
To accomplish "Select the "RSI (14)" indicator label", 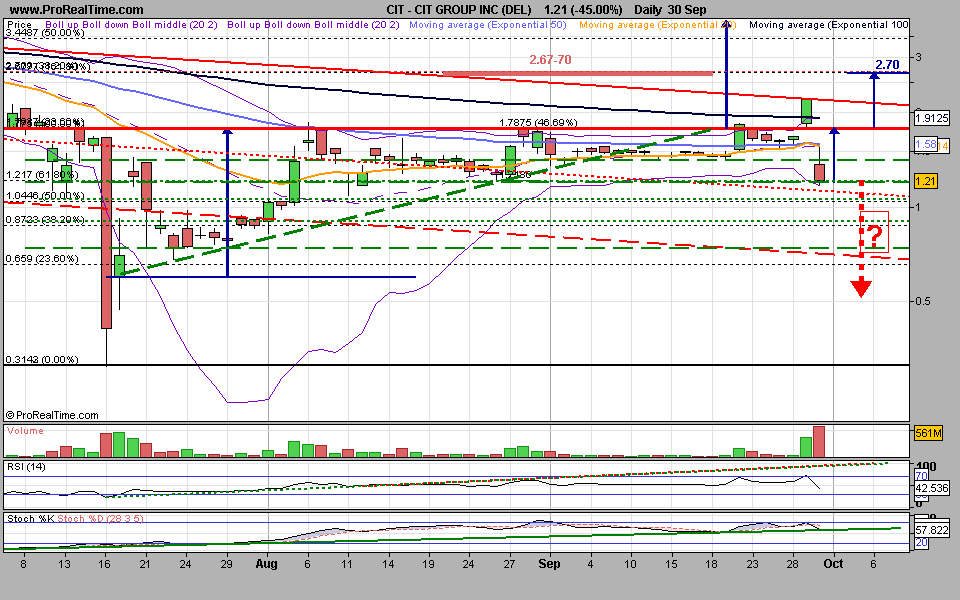I will click(x=26, y=467).
